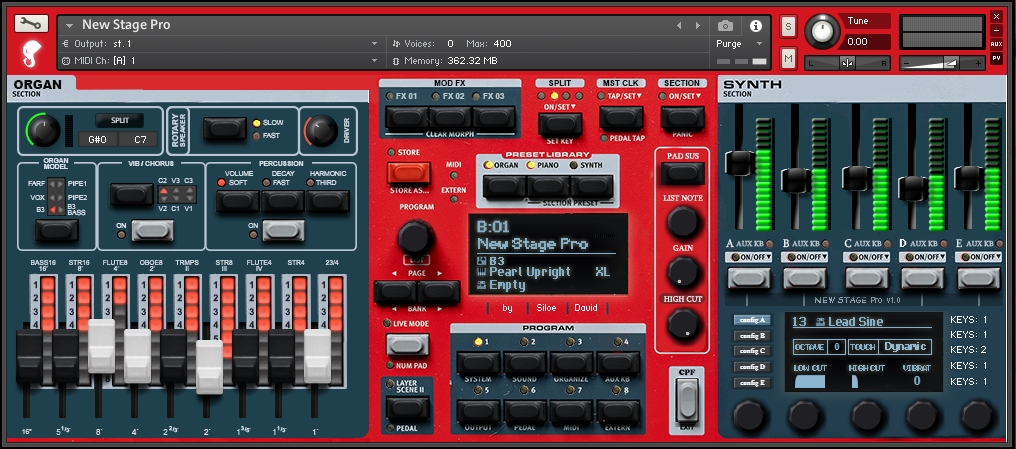Click the Organ Model selector button

pyautogui.click(x=57, y=230)
